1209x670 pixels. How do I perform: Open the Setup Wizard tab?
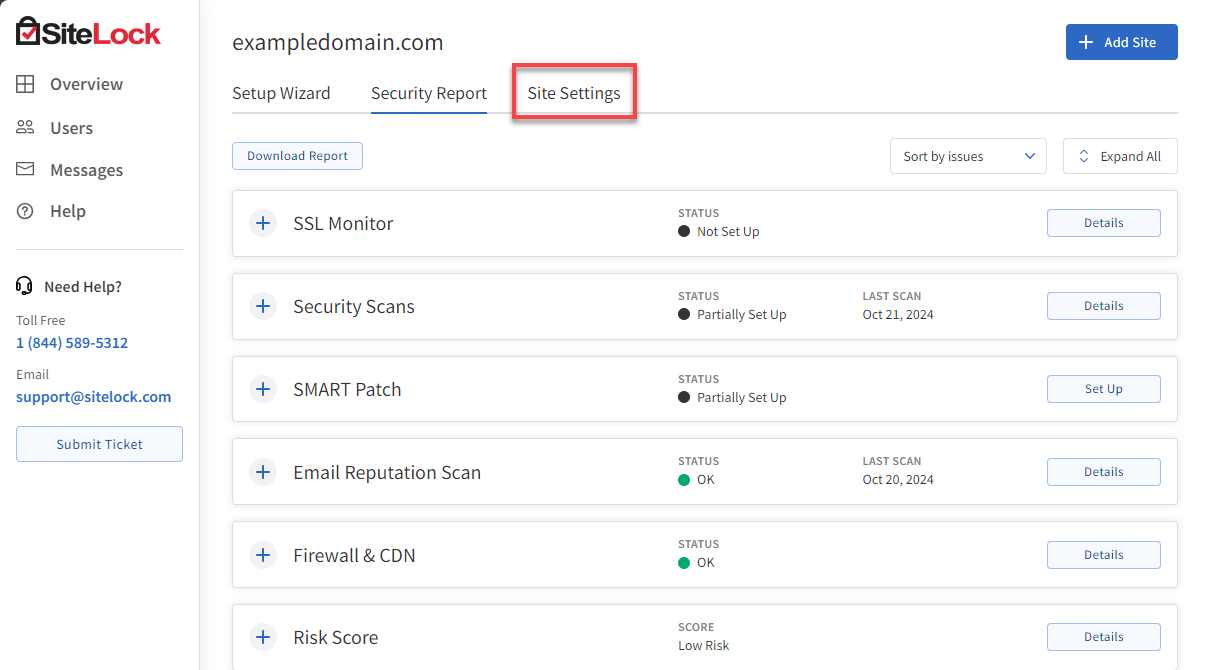(281, 92)
